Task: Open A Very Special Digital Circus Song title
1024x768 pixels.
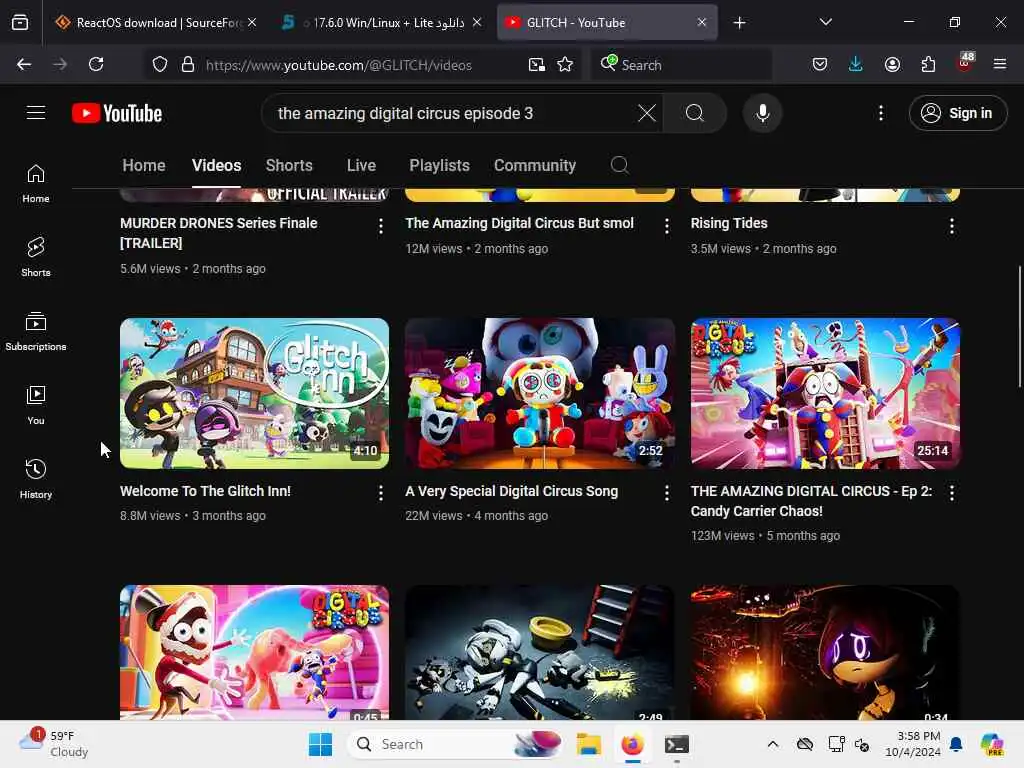Action: (511, 491)
